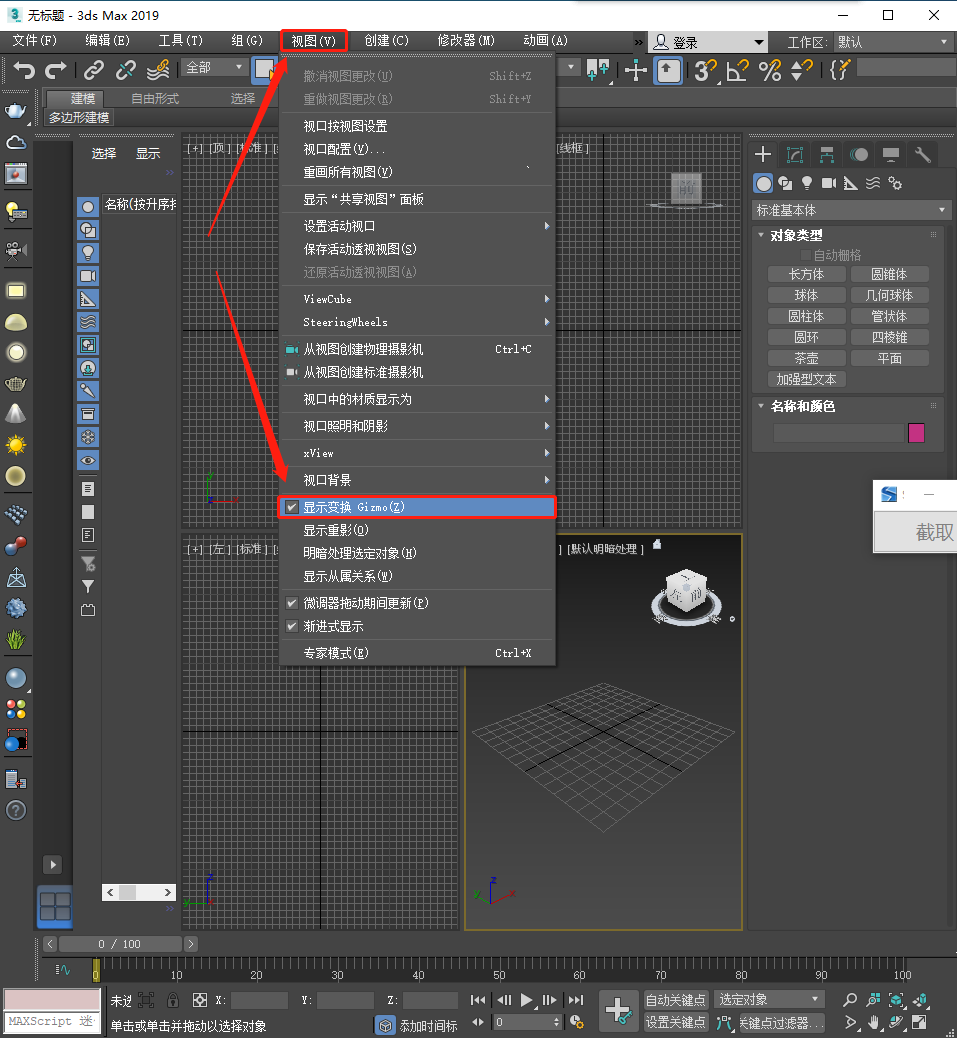Switch to the 自由形式 ribbon tab
Screen dimensions: 957x1038
click(155, 99)
